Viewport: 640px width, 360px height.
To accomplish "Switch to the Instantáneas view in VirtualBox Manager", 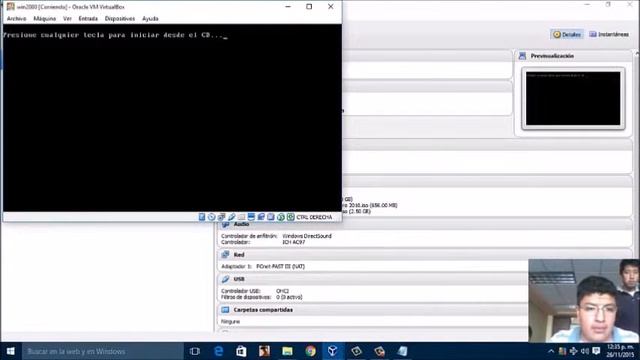I will click(609, 35).
